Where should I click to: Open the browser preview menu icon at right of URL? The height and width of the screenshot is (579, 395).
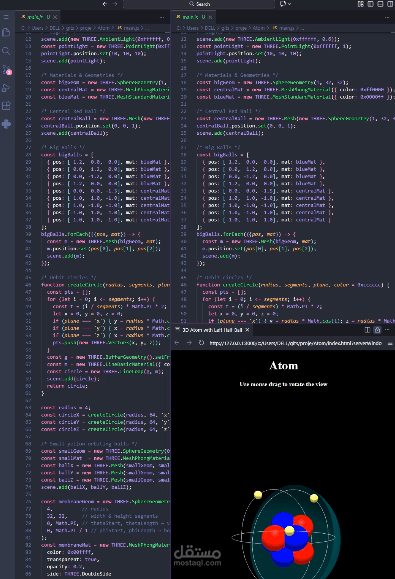point(390,343)
